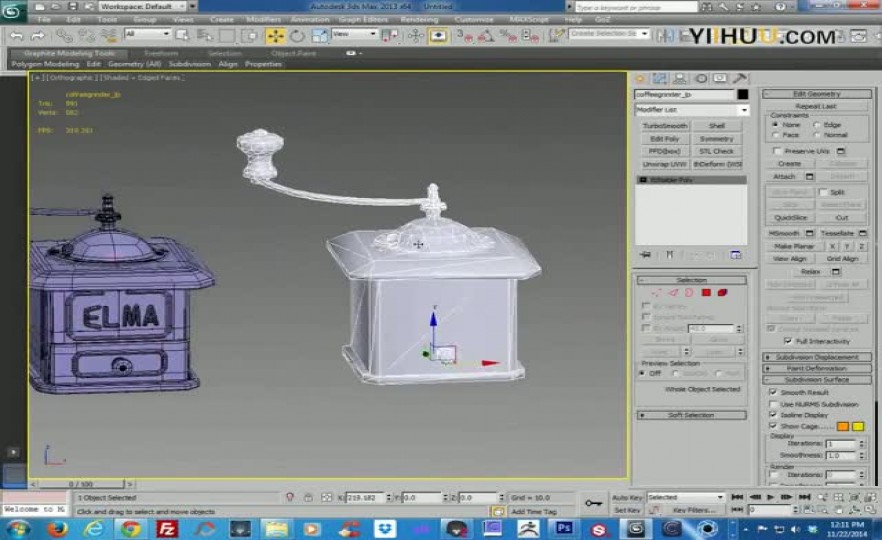This screenshot has height=540, width=882.
Task: Select the None constraint radio button
Action: tap(776, 124)
